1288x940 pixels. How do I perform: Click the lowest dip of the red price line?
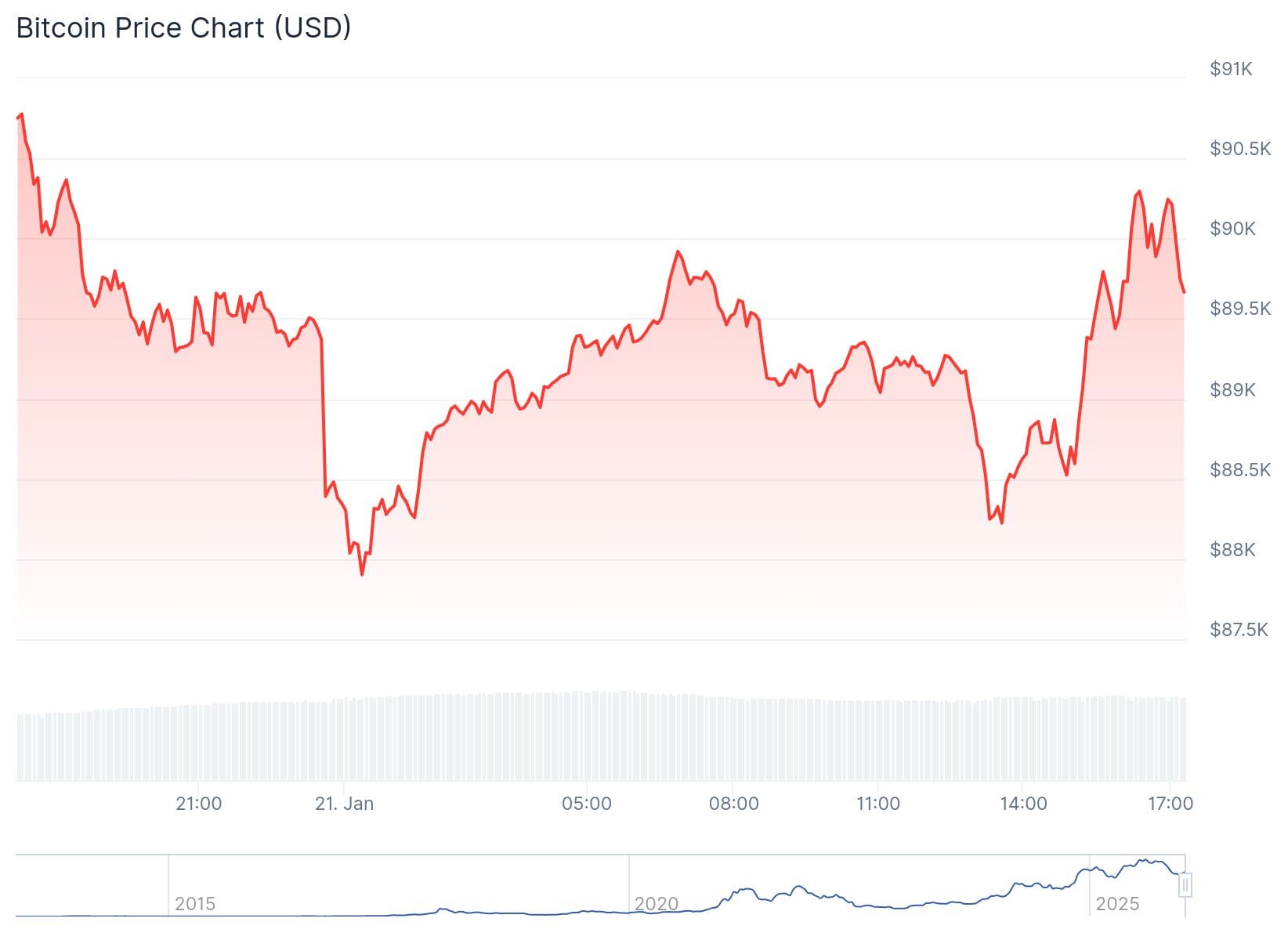361,574
